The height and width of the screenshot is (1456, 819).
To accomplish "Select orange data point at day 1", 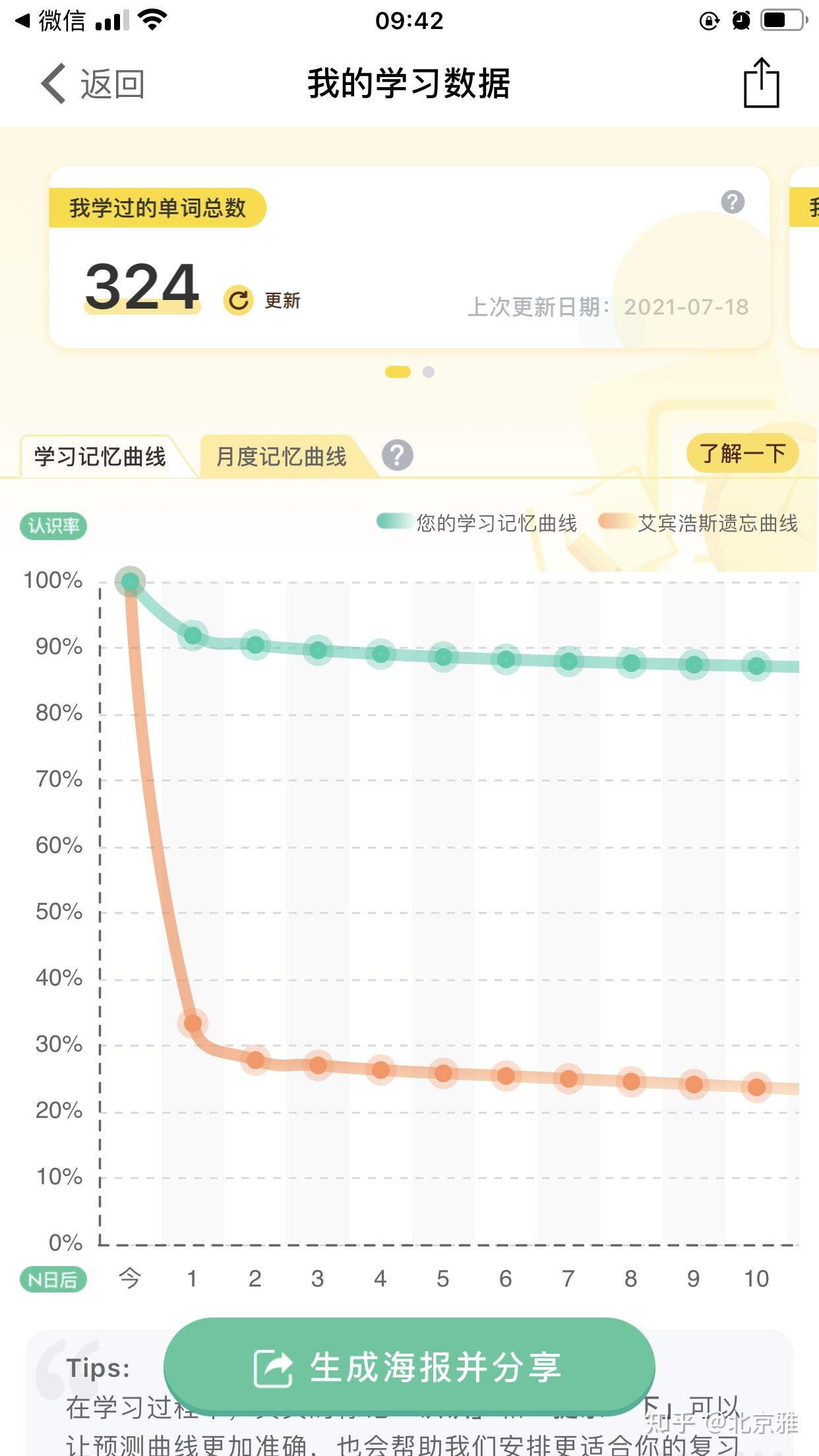I will (193, 1023).
